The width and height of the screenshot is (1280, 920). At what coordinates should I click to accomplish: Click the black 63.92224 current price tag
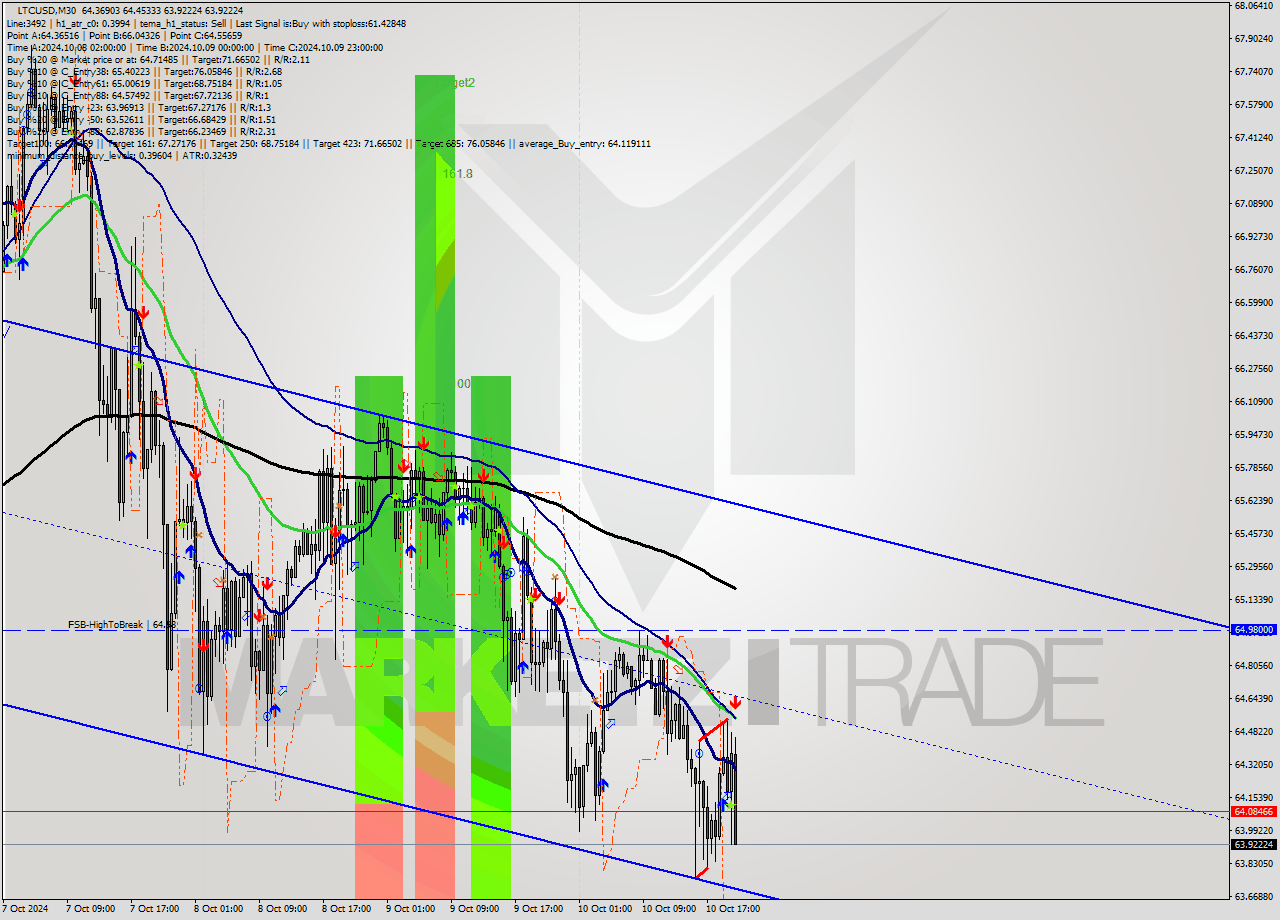coord(1254,844)
